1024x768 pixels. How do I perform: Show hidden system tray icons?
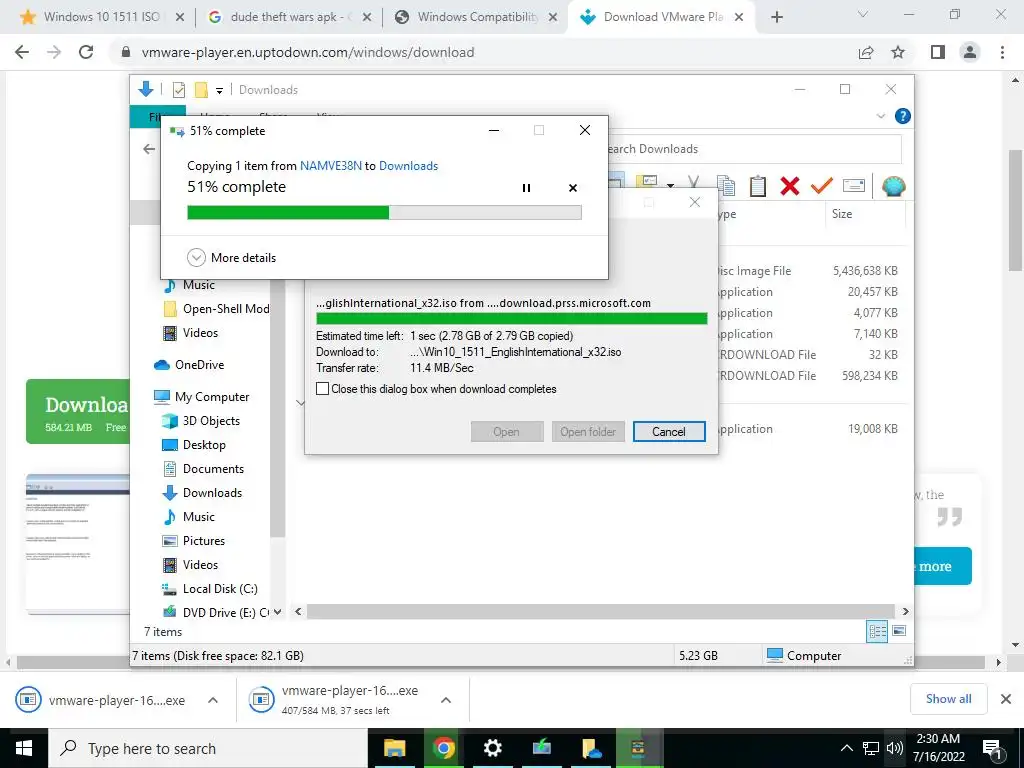[846, 748]
